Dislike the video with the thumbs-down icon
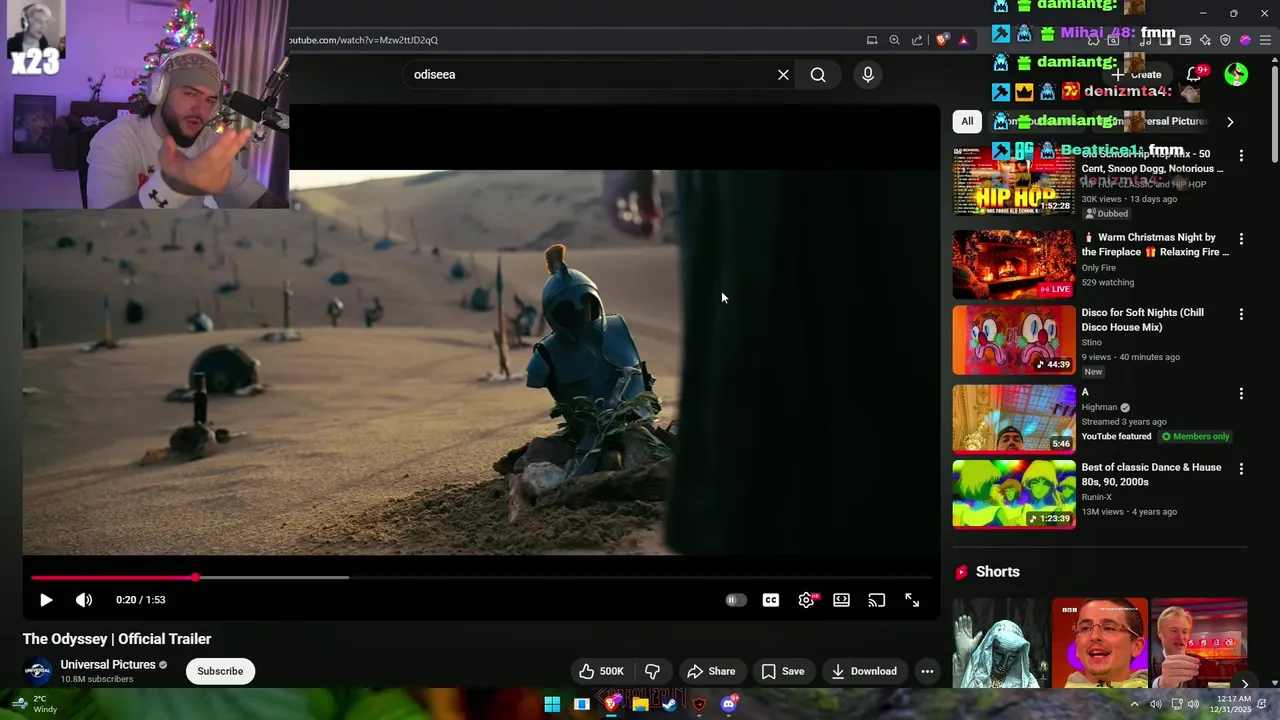The image size is (1280, 720). [x=652, y=671]
